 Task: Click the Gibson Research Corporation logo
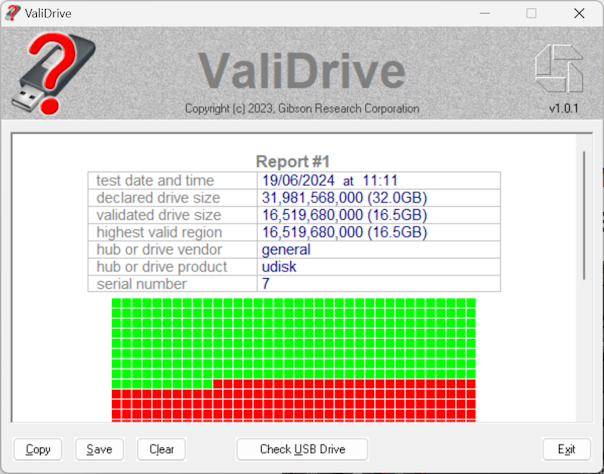pos(557,70)
